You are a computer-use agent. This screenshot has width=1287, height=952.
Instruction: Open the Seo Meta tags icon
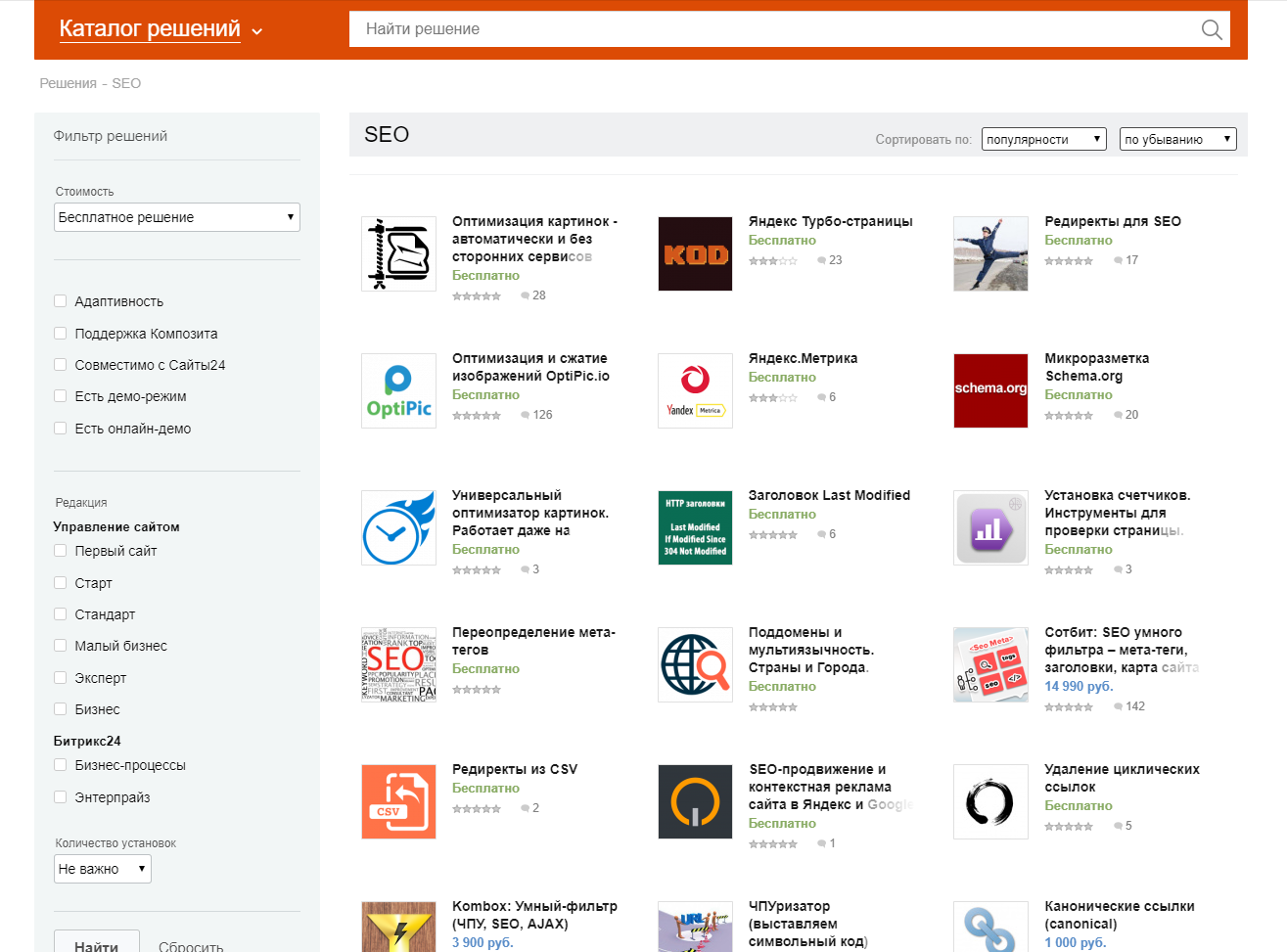pos(990,664)
